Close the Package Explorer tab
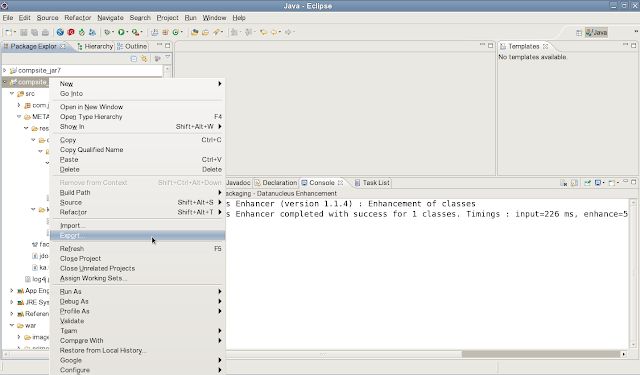The image size is (640, 375). pyautogui.click(x=62, y=47)
